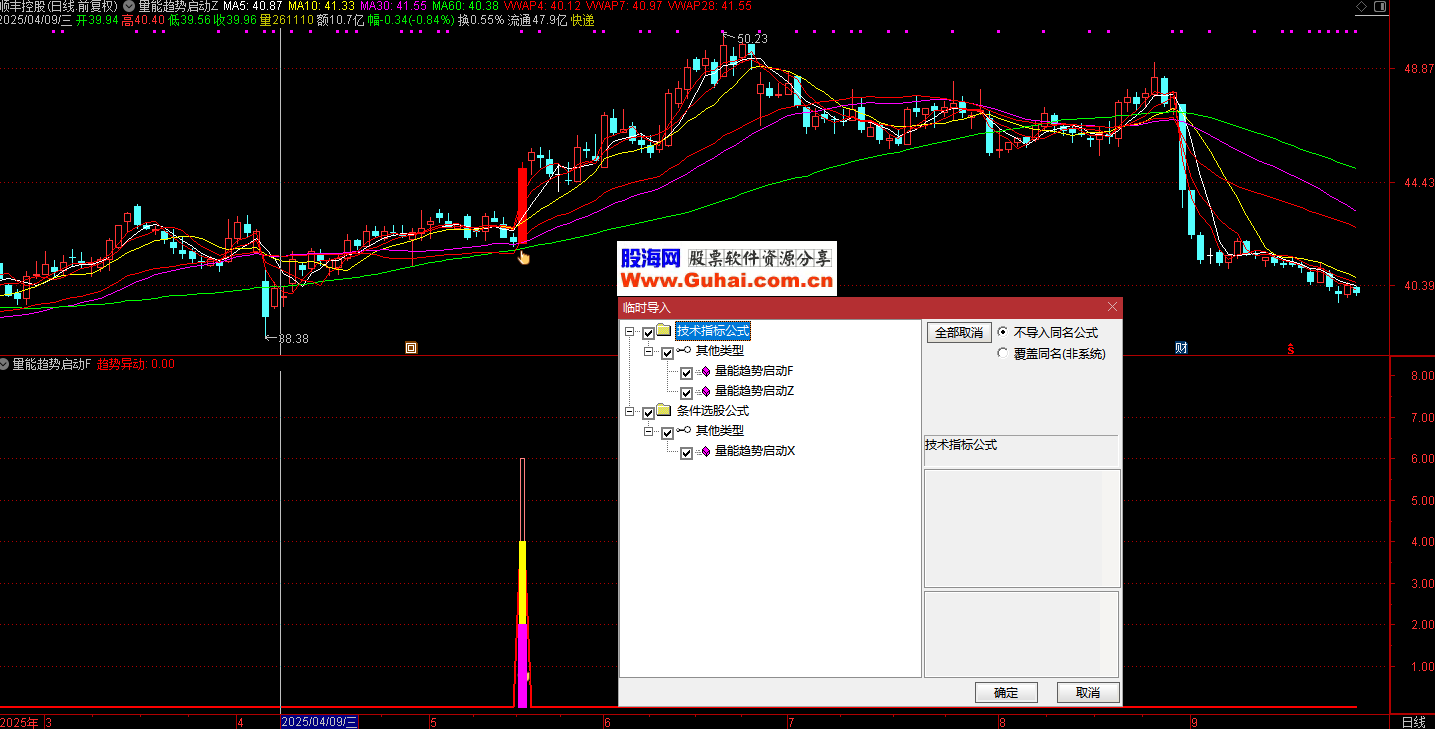Click the square marker icon below April candles
Screen dimensions: 1435x729
coord(410,348)
